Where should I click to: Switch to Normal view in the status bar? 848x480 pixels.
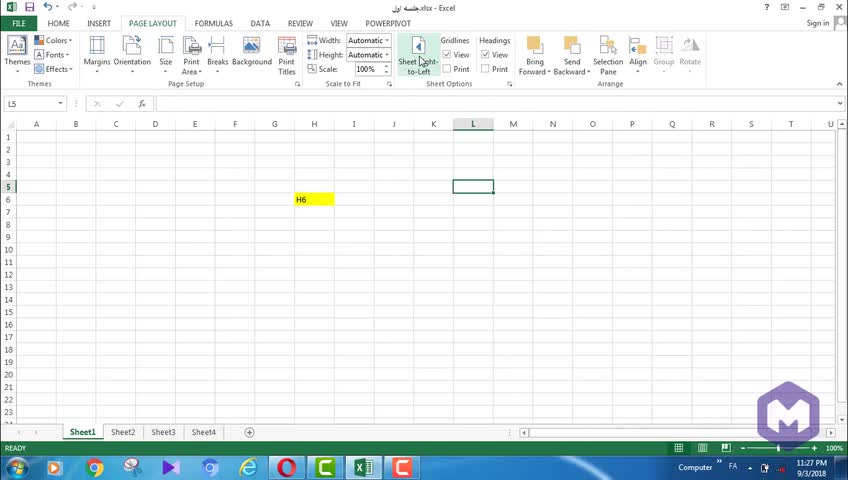click(x=679, y=448)
